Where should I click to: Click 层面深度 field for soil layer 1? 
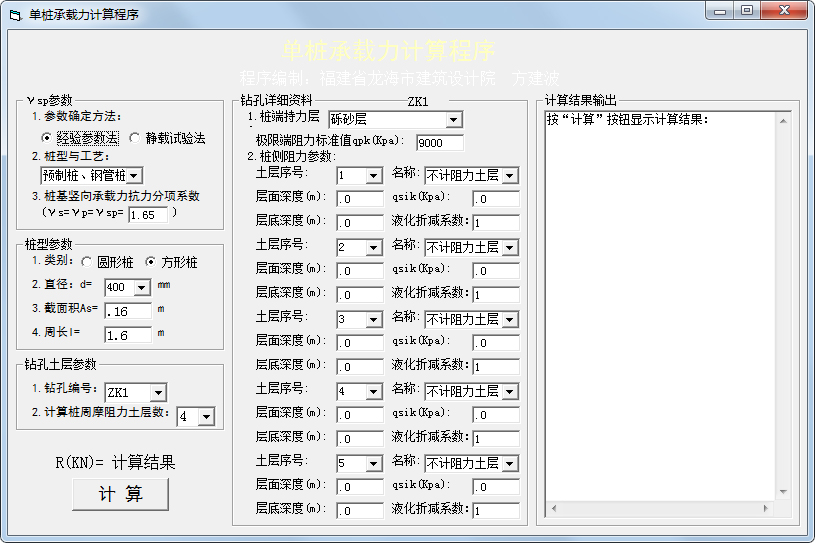[x=359, y=199]
